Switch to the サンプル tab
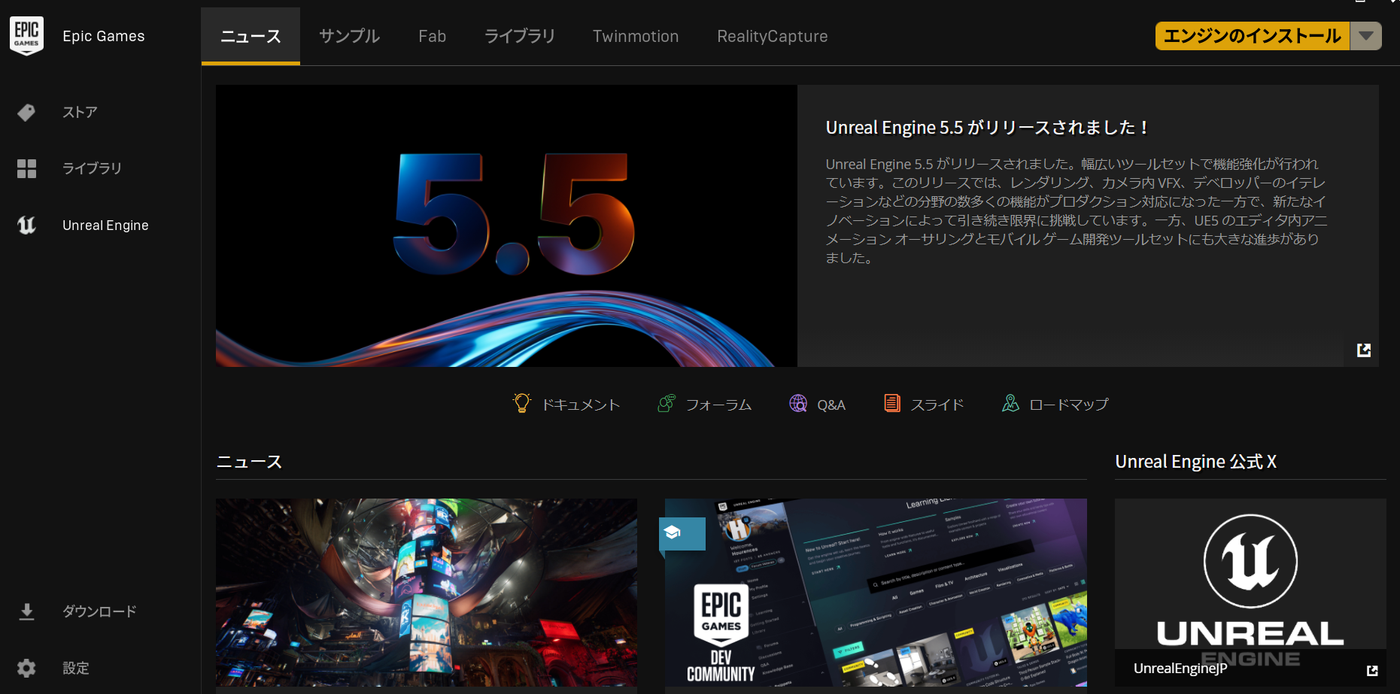This screenshot has height=694, width=1400. click(x=349, y=36)
